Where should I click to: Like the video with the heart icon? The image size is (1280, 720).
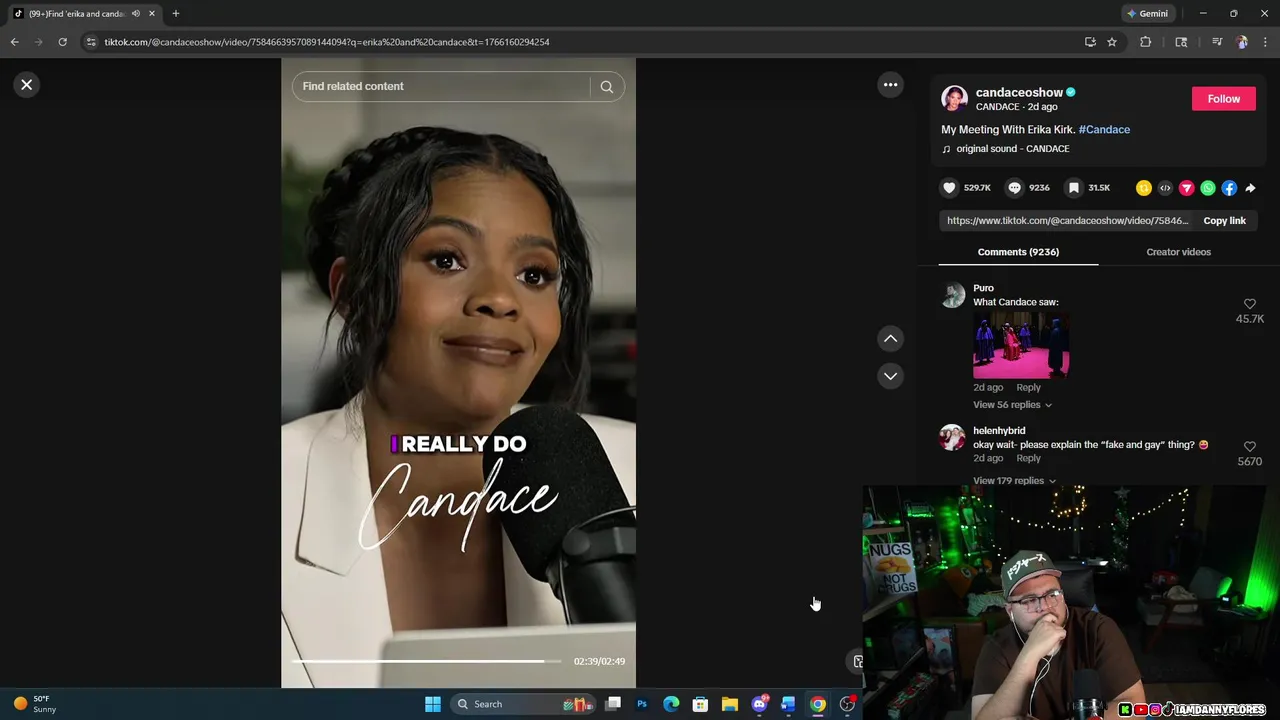click(949, 188)
